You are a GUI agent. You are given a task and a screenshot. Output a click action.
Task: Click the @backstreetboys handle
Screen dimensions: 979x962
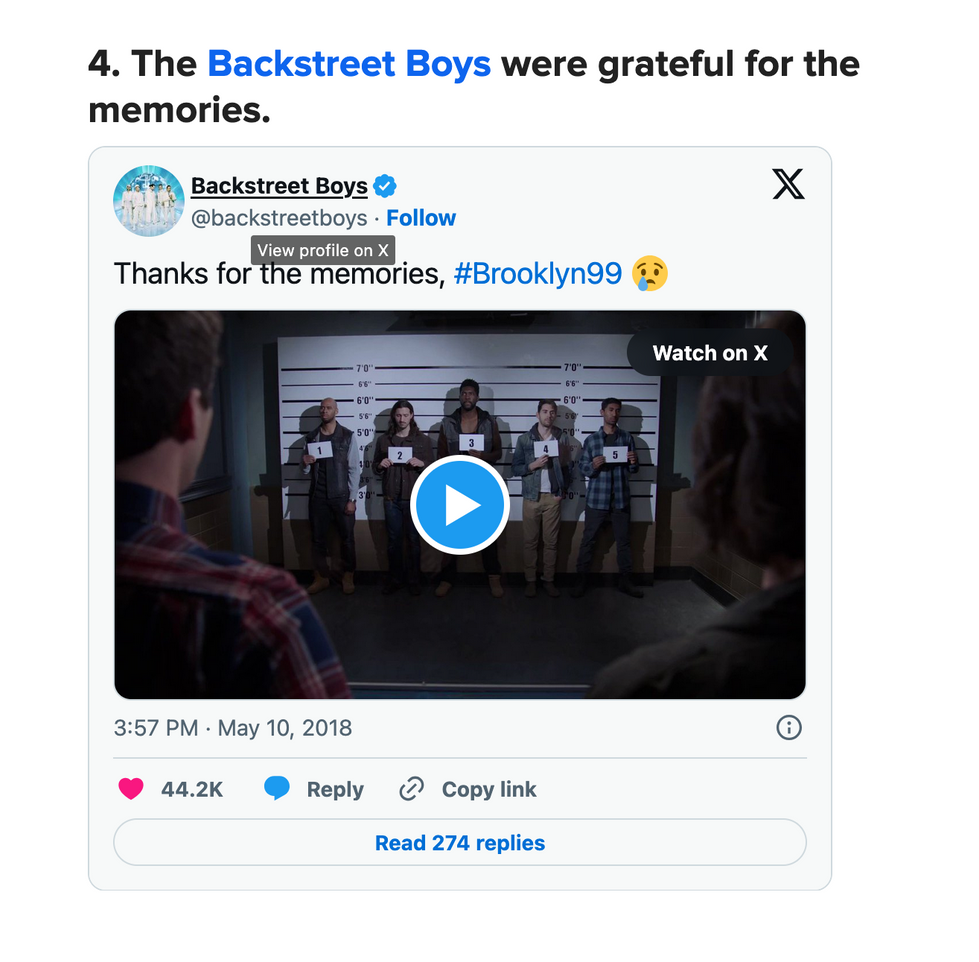(279, 218)
